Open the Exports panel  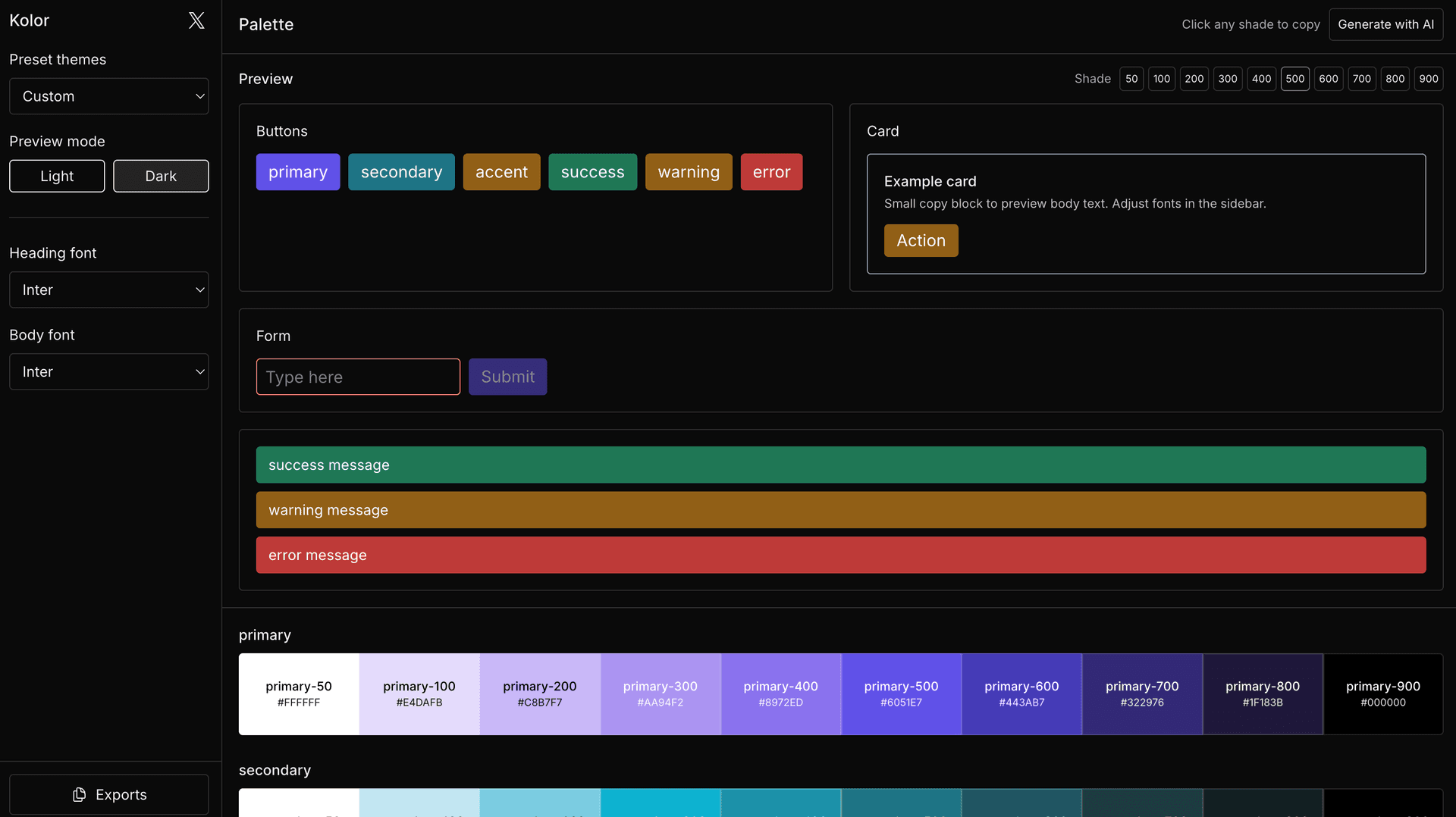click(x=108, y=794)
